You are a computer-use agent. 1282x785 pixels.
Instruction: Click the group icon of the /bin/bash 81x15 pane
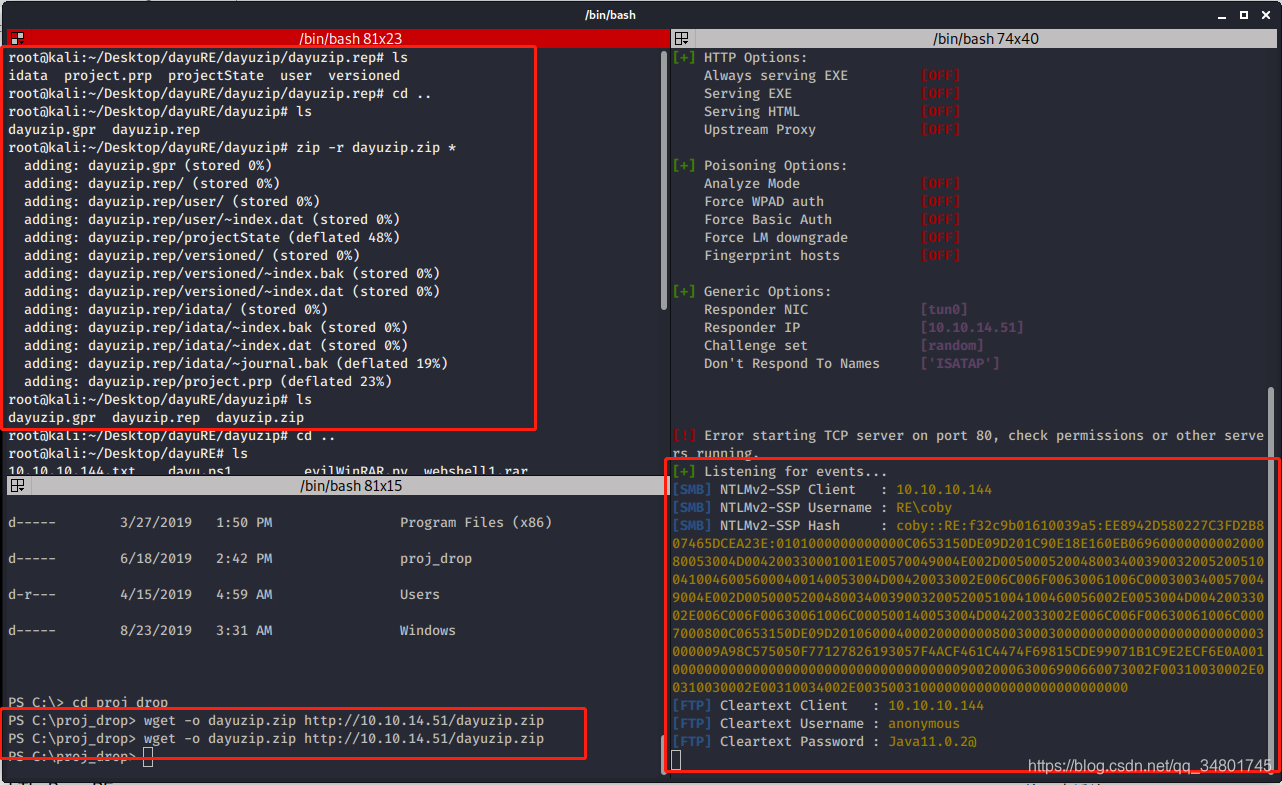click(16, 486)
